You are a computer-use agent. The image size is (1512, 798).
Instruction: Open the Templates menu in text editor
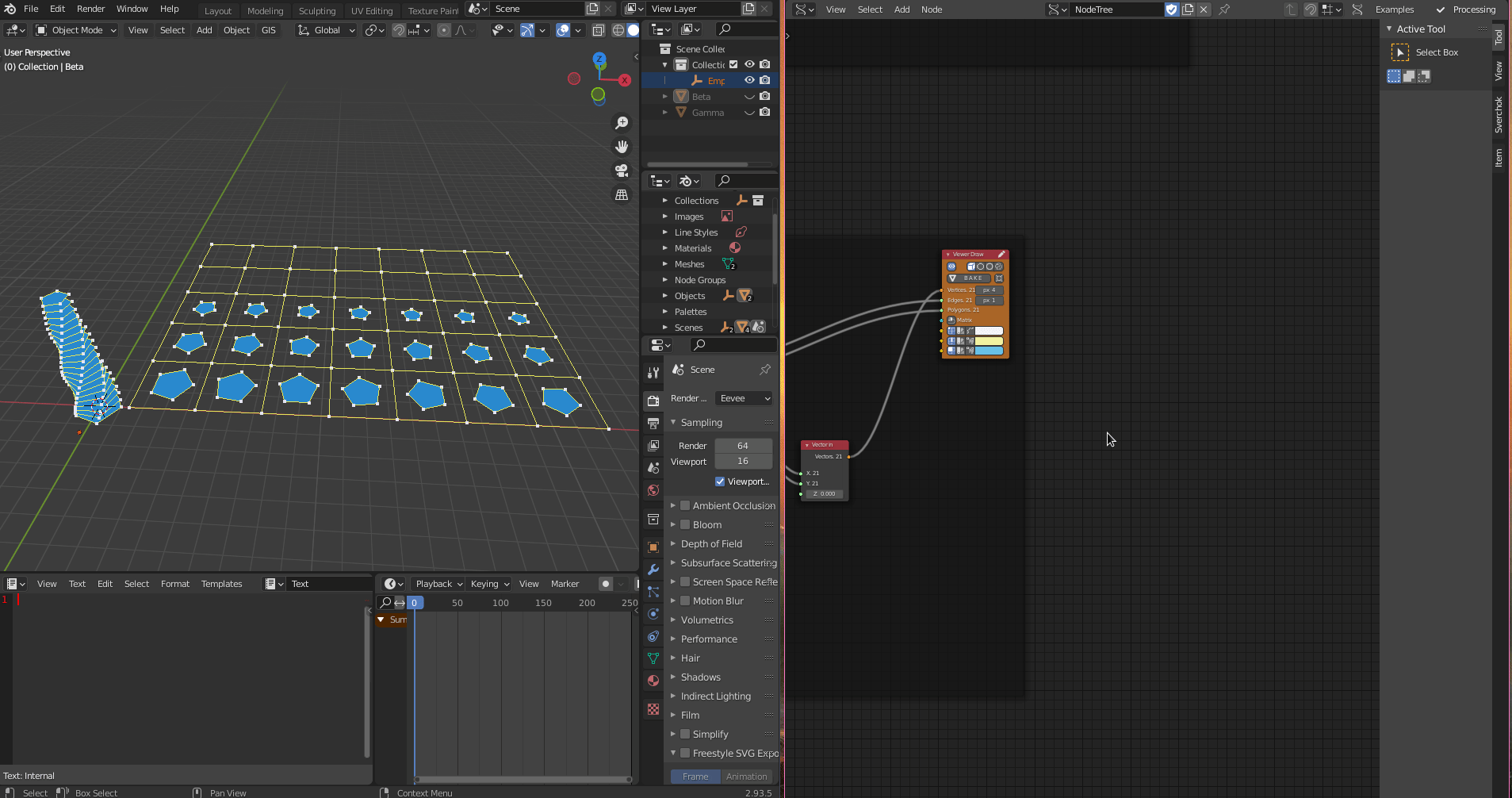point(221,584)
